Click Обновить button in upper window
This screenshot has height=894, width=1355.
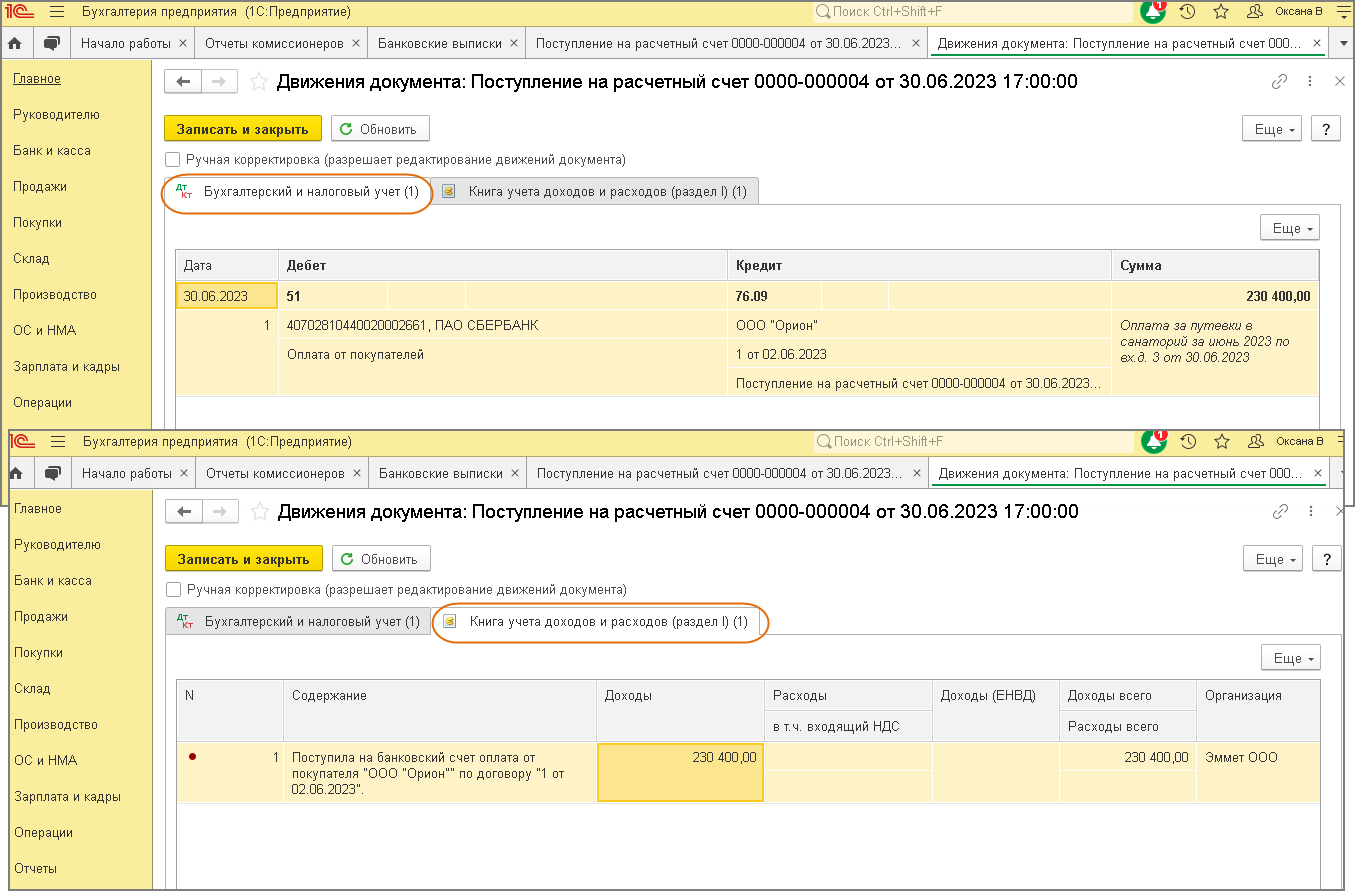pos(380,129)
